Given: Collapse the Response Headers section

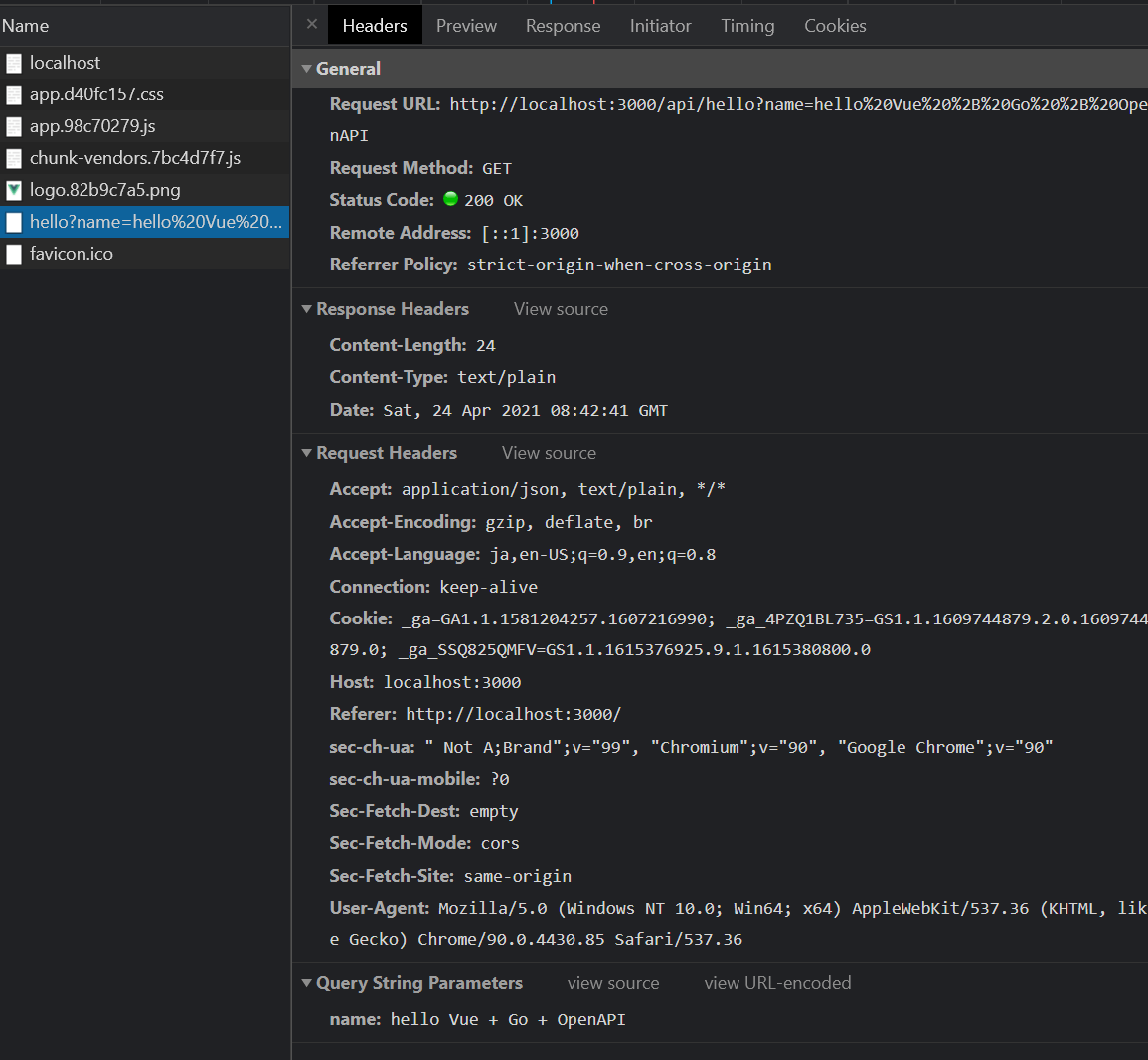Looking at the screenshot, I should tap(307, 309).
